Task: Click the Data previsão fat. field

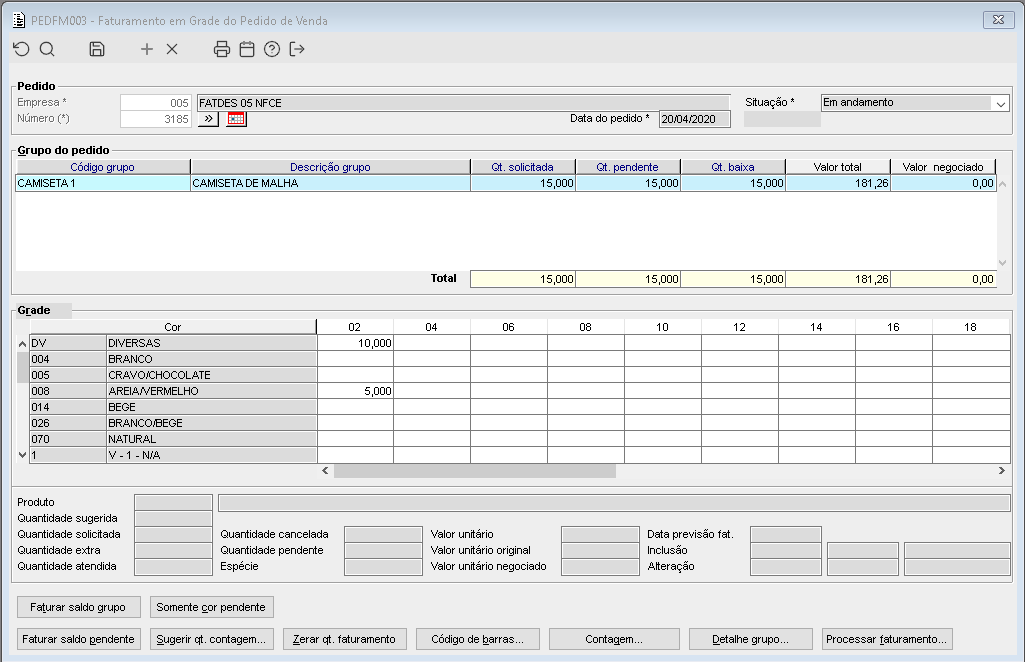Action: (x=786, y=534)
